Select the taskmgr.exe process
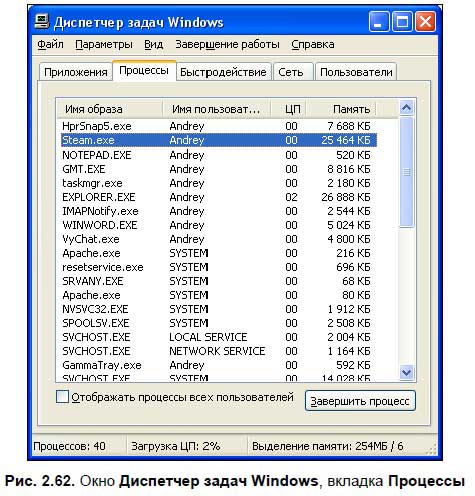Image resolution: width=475 pixels, height=496 pixels. coord(219,183)
